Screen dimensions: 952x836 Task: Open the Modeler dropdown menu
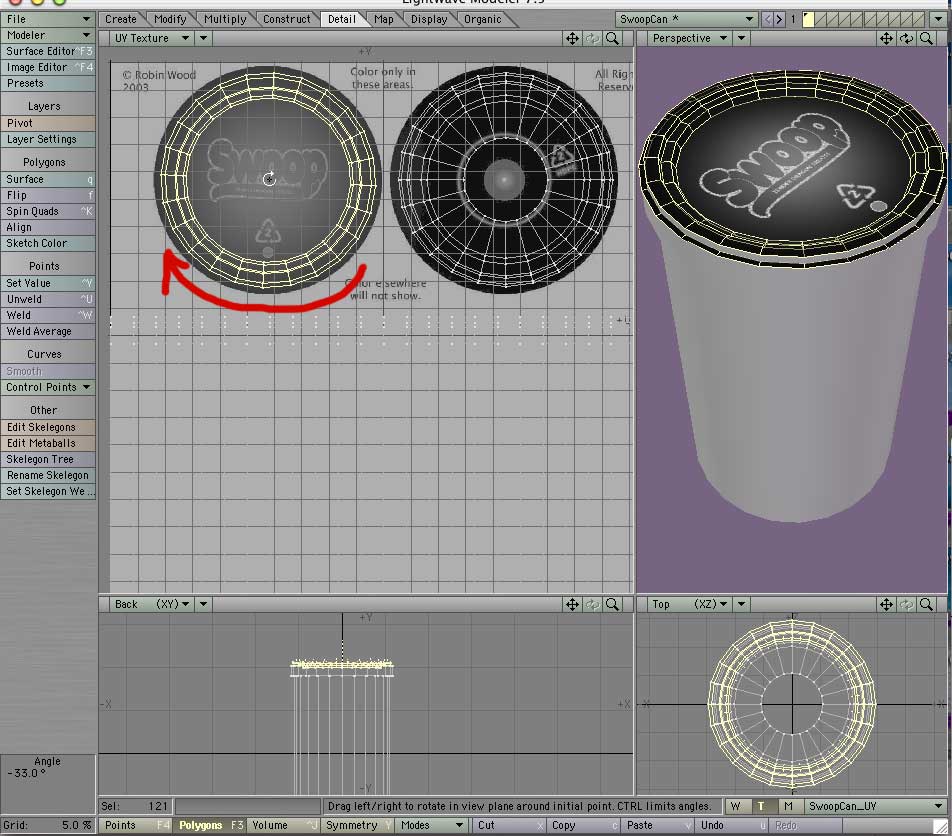point(48,35)
